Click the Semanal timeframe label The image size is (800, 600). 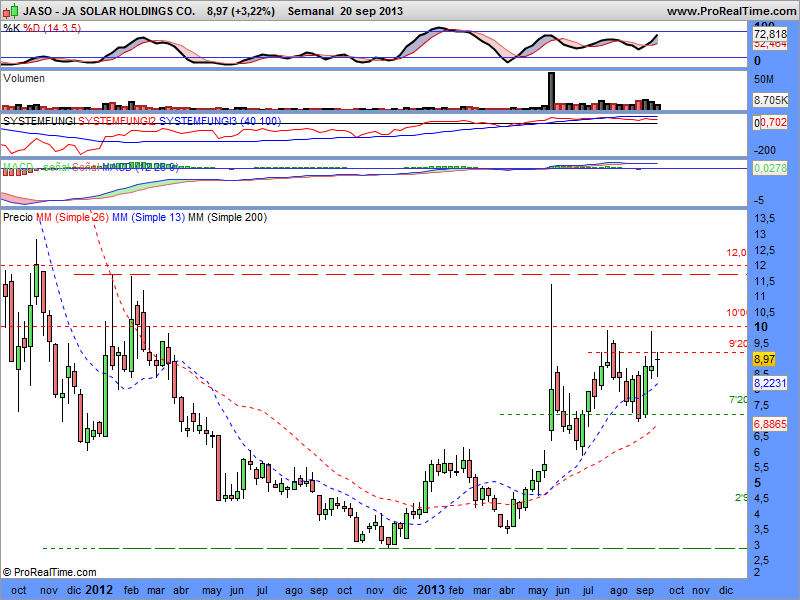[x=311, y=11]
